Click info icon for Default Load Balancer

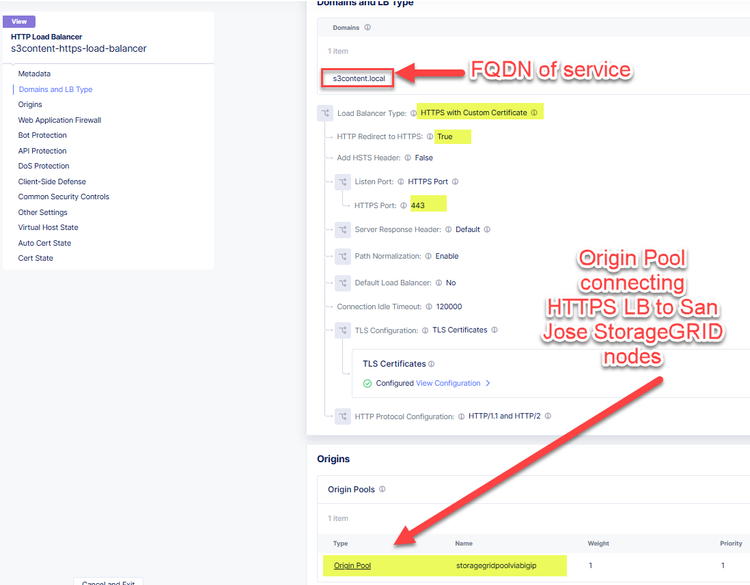point(439,283)
